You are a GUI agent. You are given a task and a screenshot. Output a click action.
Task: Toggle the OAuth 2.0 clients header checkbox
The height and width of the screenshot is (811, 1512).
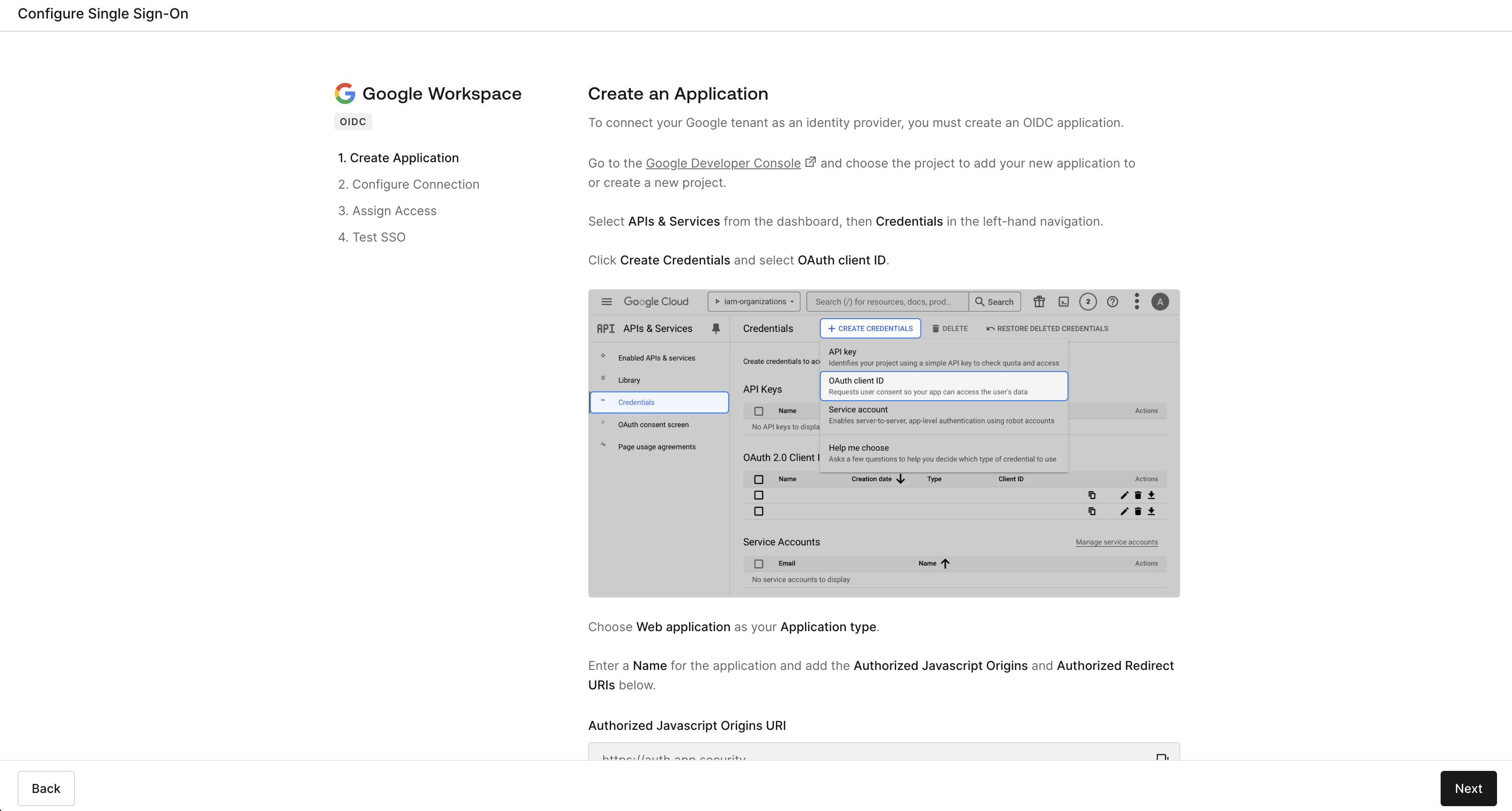[x=758, y=479]
